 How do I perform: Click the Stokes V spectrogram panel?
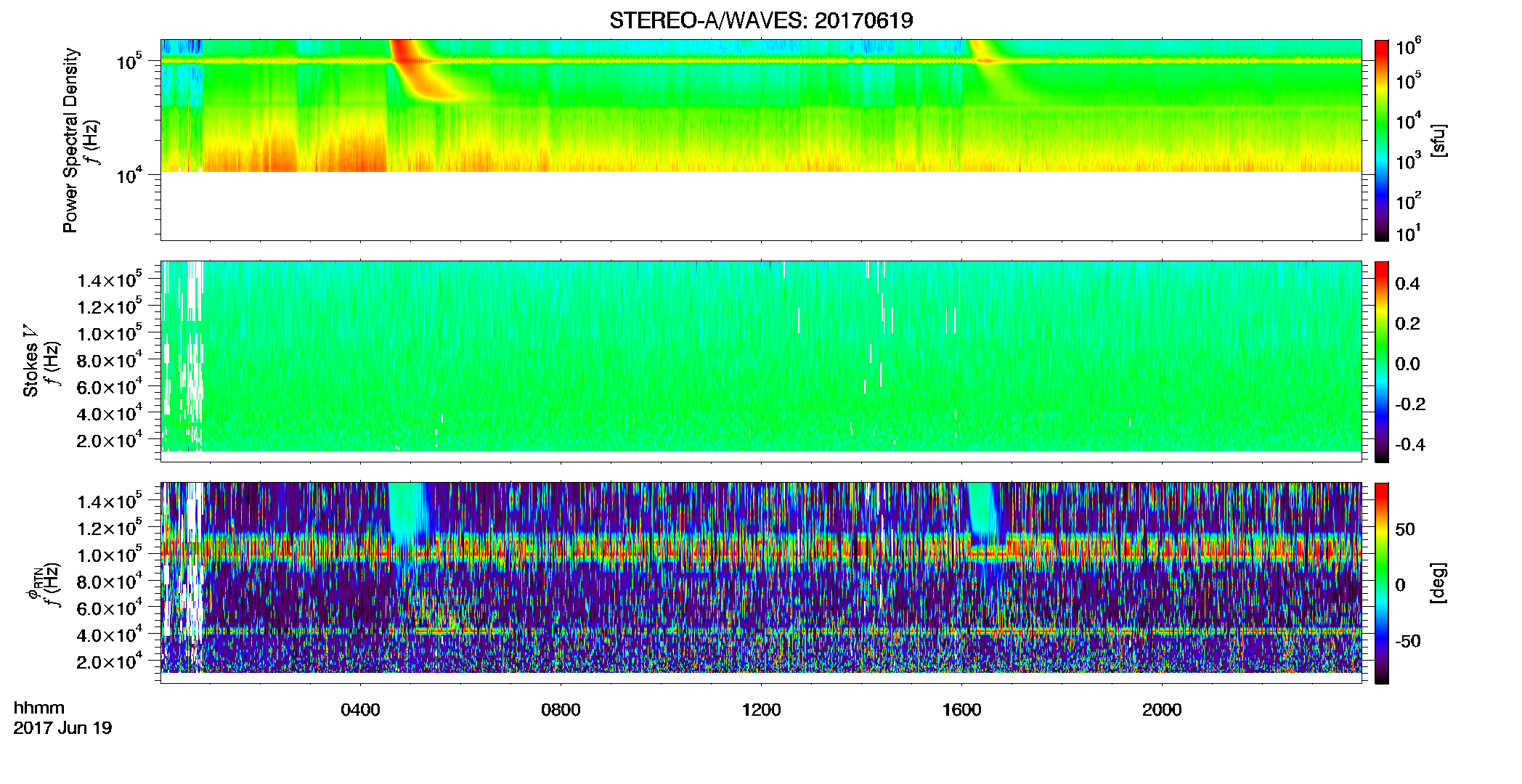click(761, 362)
